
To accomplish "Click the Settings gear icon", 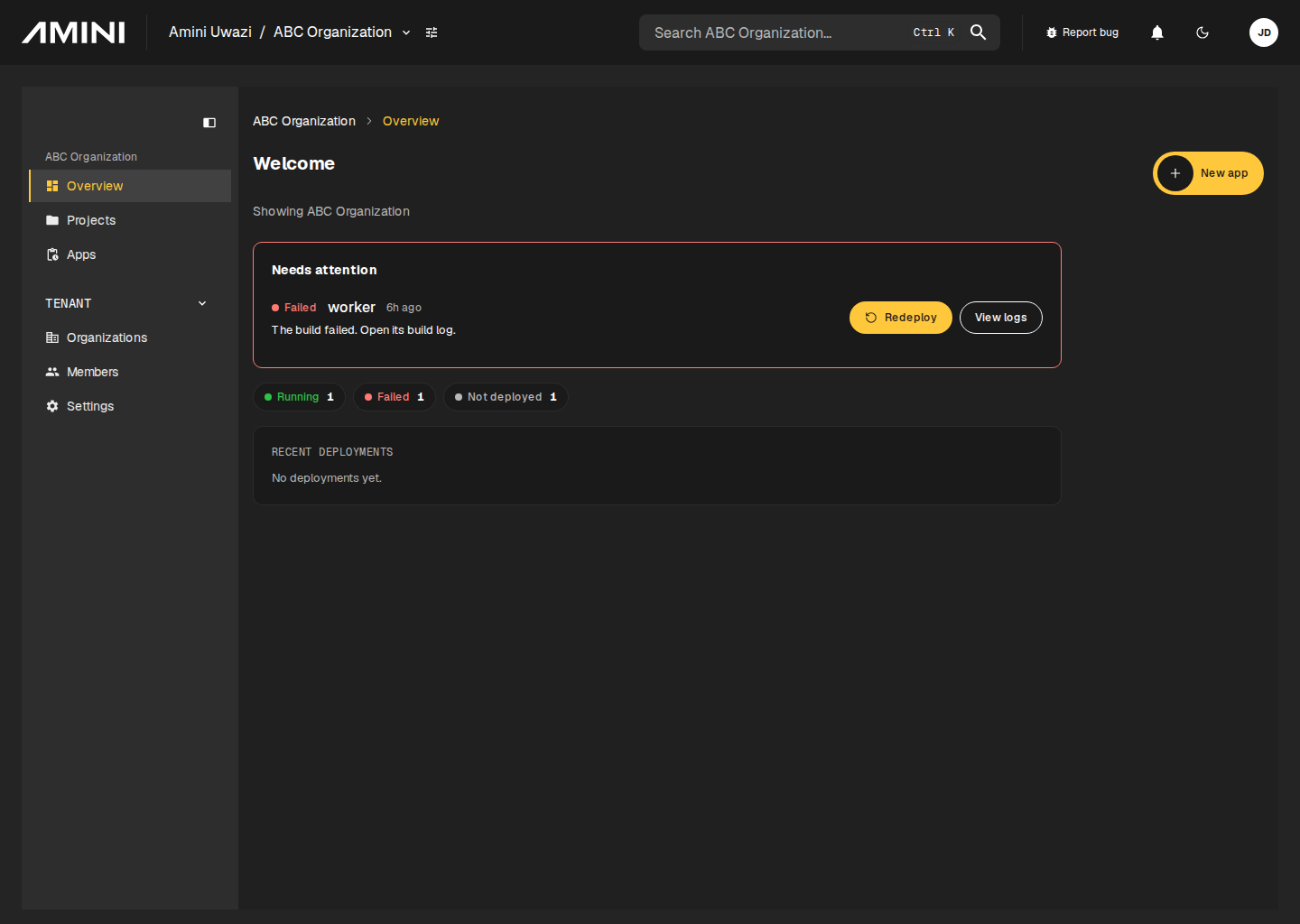I will tap(52, 406).
